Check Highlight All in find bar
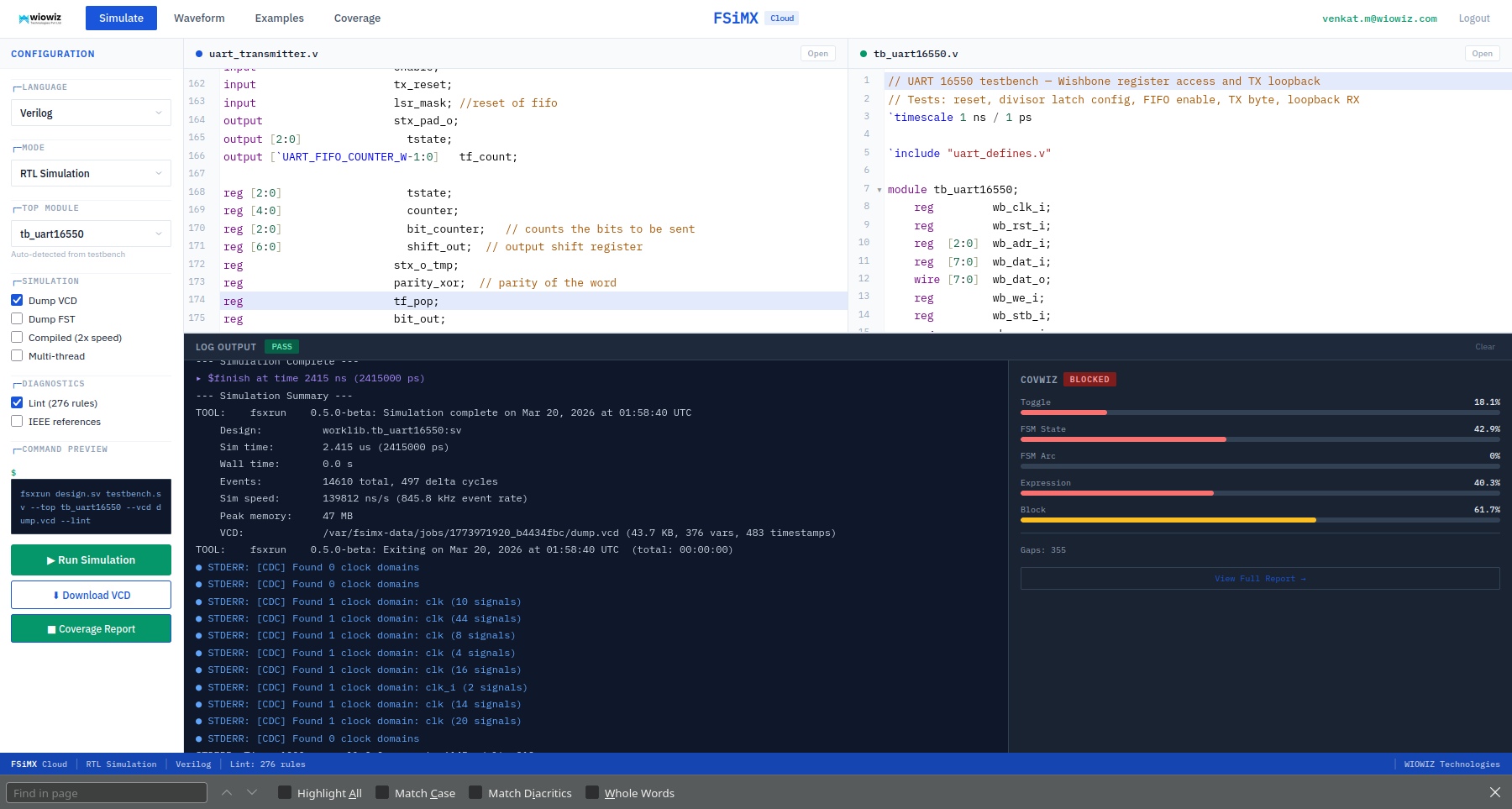 (285, 792)
